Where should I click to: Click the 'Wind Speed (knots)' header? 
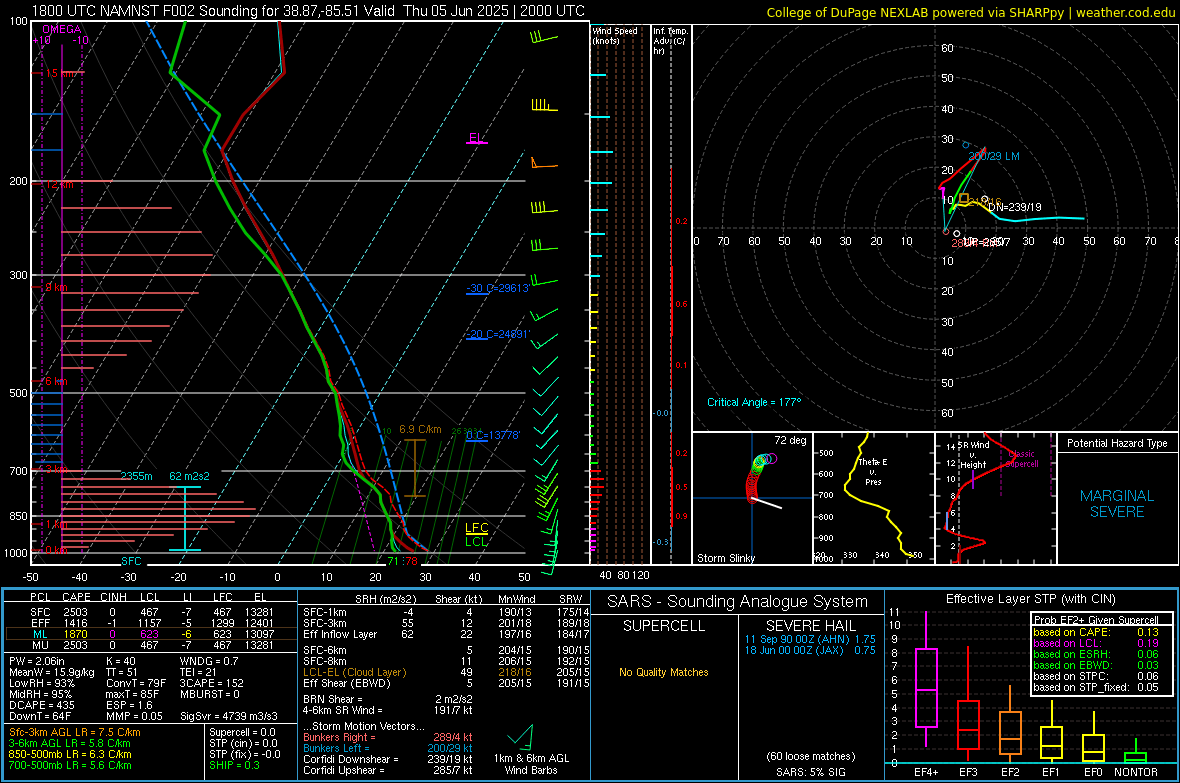point(615,35)
